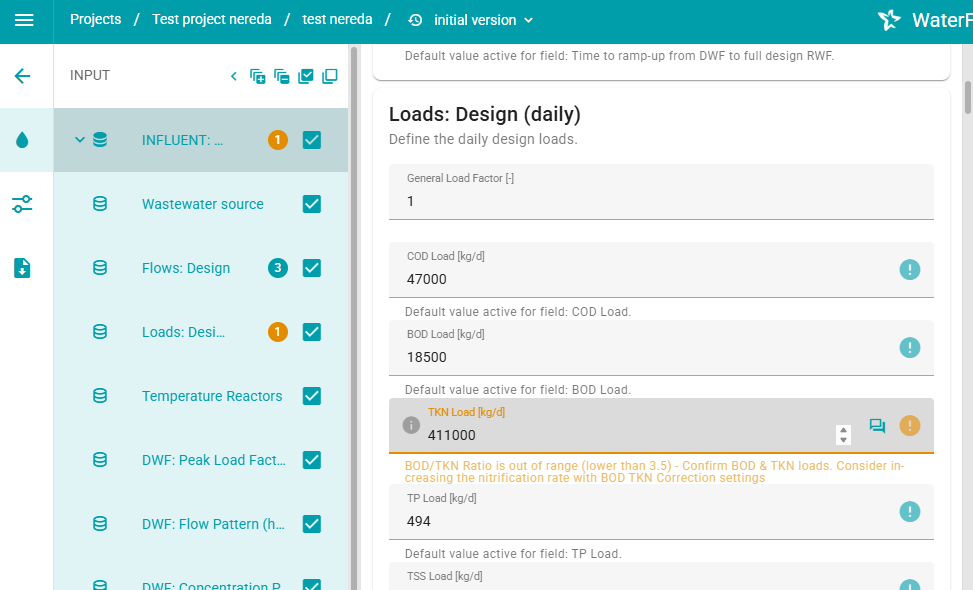
Task: Toggle the Loads: Design checkbox
Action: pyautogui.click(x=312, y=332)
